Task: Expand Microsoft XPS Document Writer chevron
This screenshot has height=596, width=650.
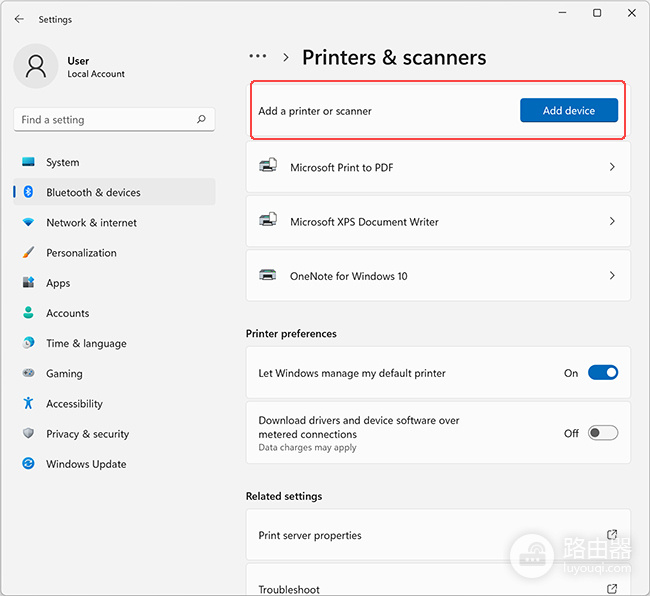Action: pyautogui.click(x=612, y=221)
